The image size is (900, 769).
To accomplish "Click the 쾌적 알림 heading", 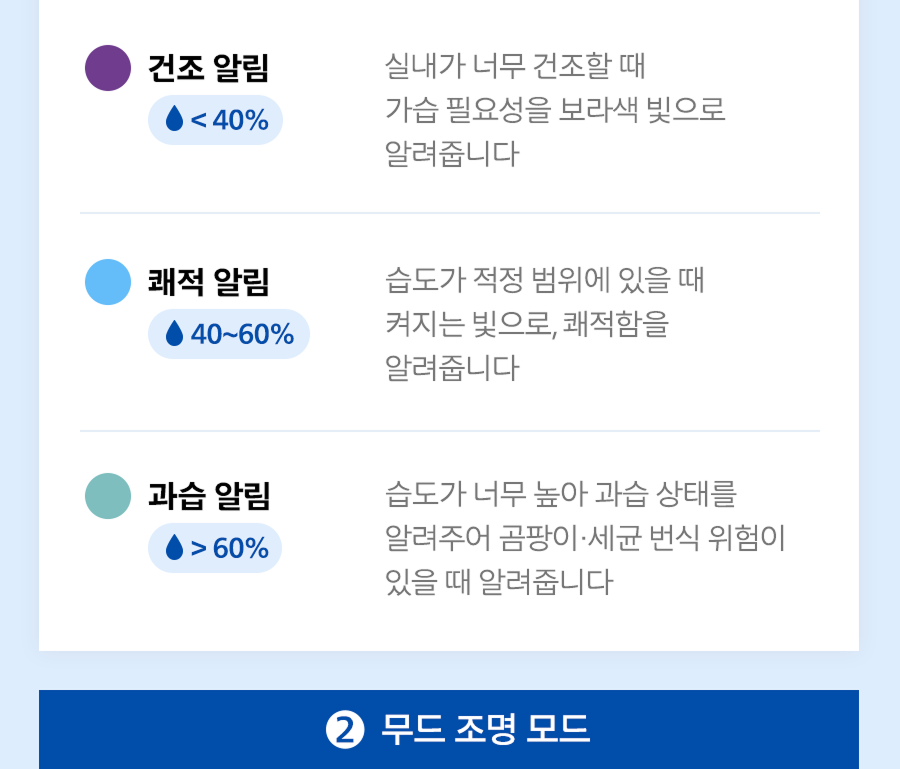I will point(209,282).
